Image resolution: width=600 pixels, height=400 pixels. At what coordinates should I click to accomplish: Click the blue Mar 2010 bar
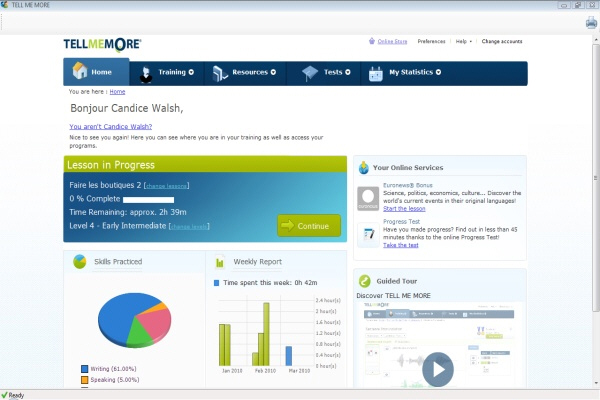(289, 356)
